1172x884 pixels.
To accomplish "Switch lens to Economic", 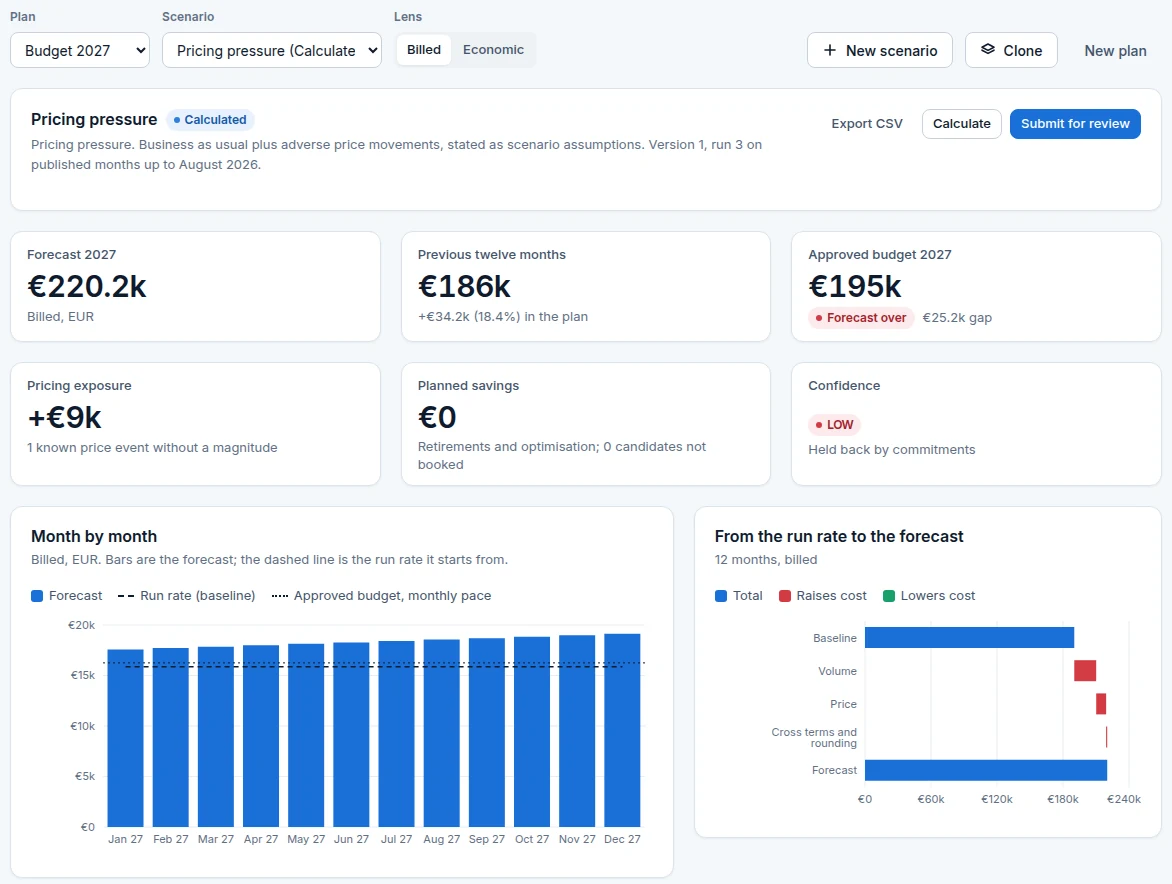I will point(493,49).
